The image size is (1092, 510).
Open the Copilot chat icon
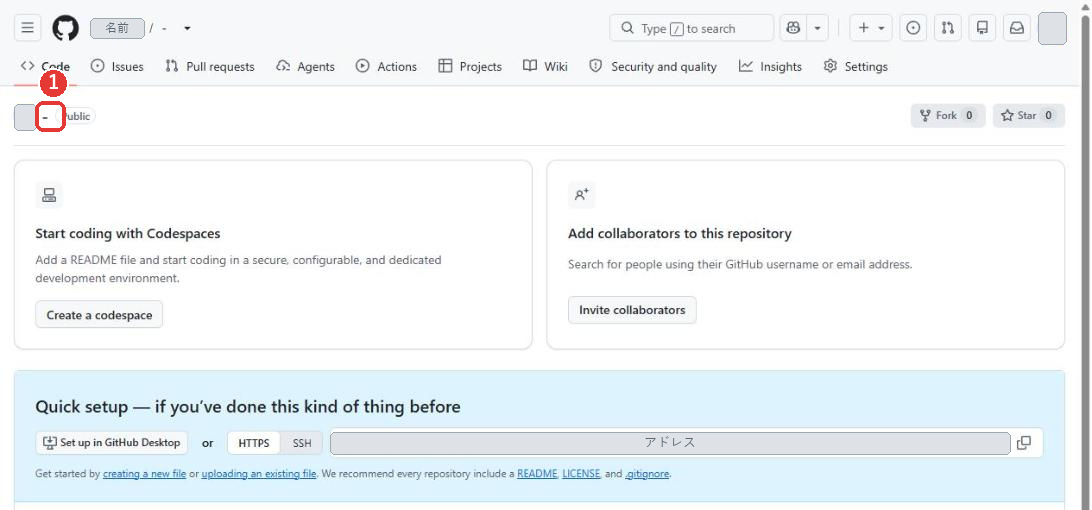[793, 28]
